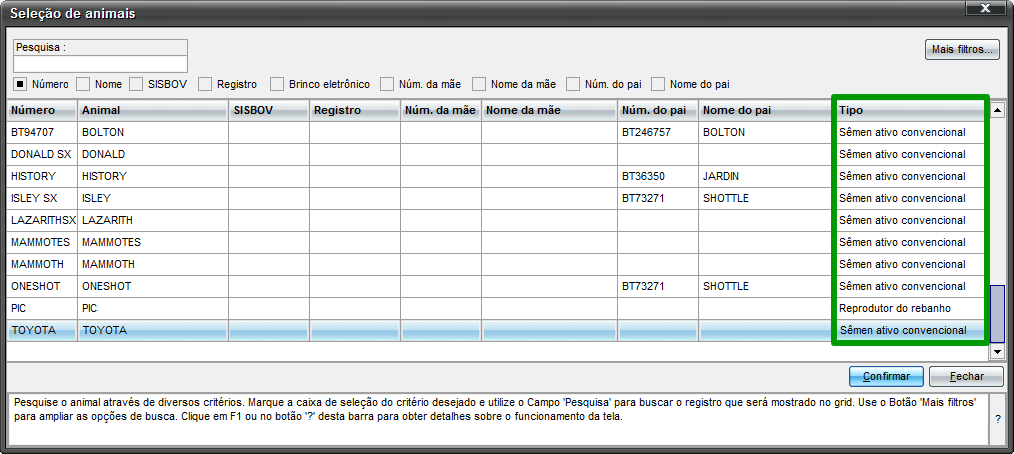The image size is (1014, 454).
Task: Enable the Brinco eletrônico checkbox
Action: click(x=277, y=84)
